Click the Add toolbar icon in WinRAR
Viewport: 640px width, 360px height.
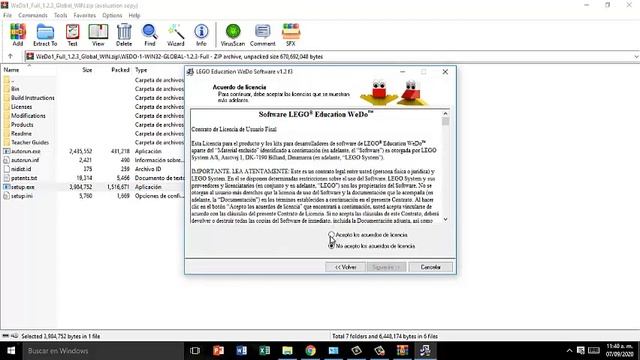(x=18, y=35)
